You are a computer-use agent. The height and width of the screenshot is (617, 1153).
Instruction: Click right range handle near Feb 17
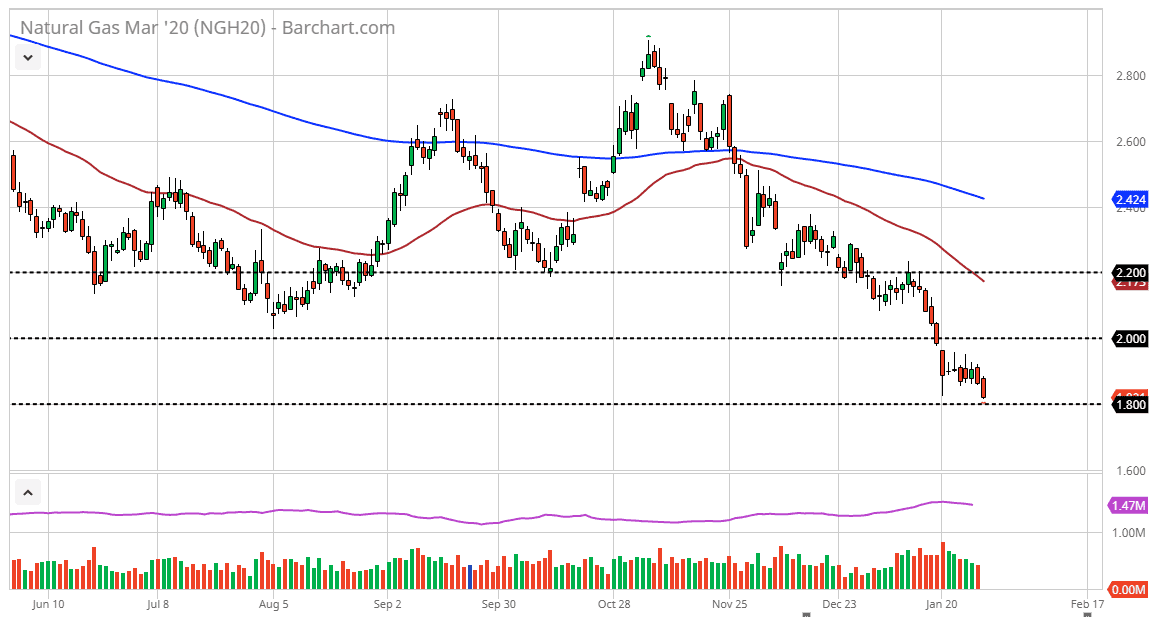1088,614
